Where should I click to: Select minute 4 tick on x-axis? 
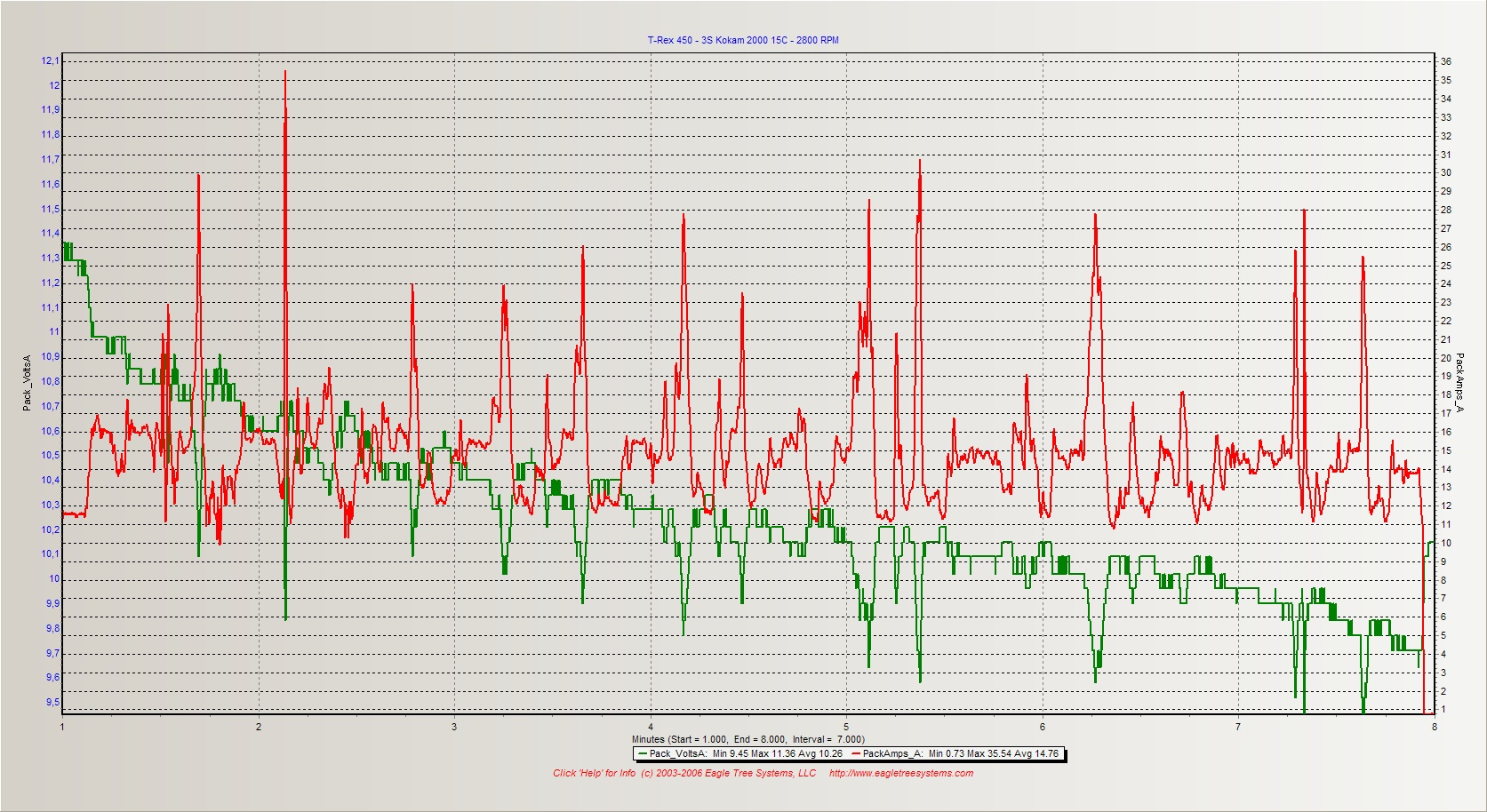(651, 727)
